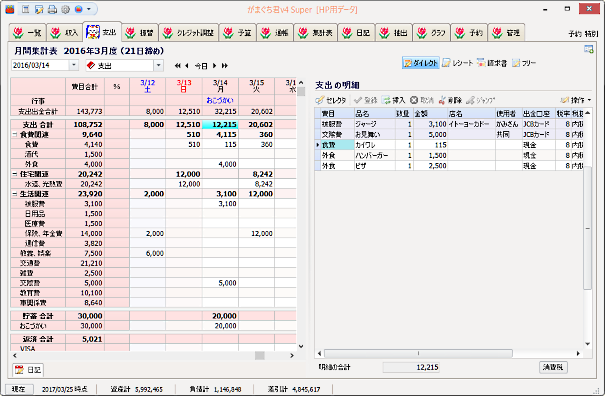
Task: Click the 品名 column header in detail grid
Action: coord(374,113)
